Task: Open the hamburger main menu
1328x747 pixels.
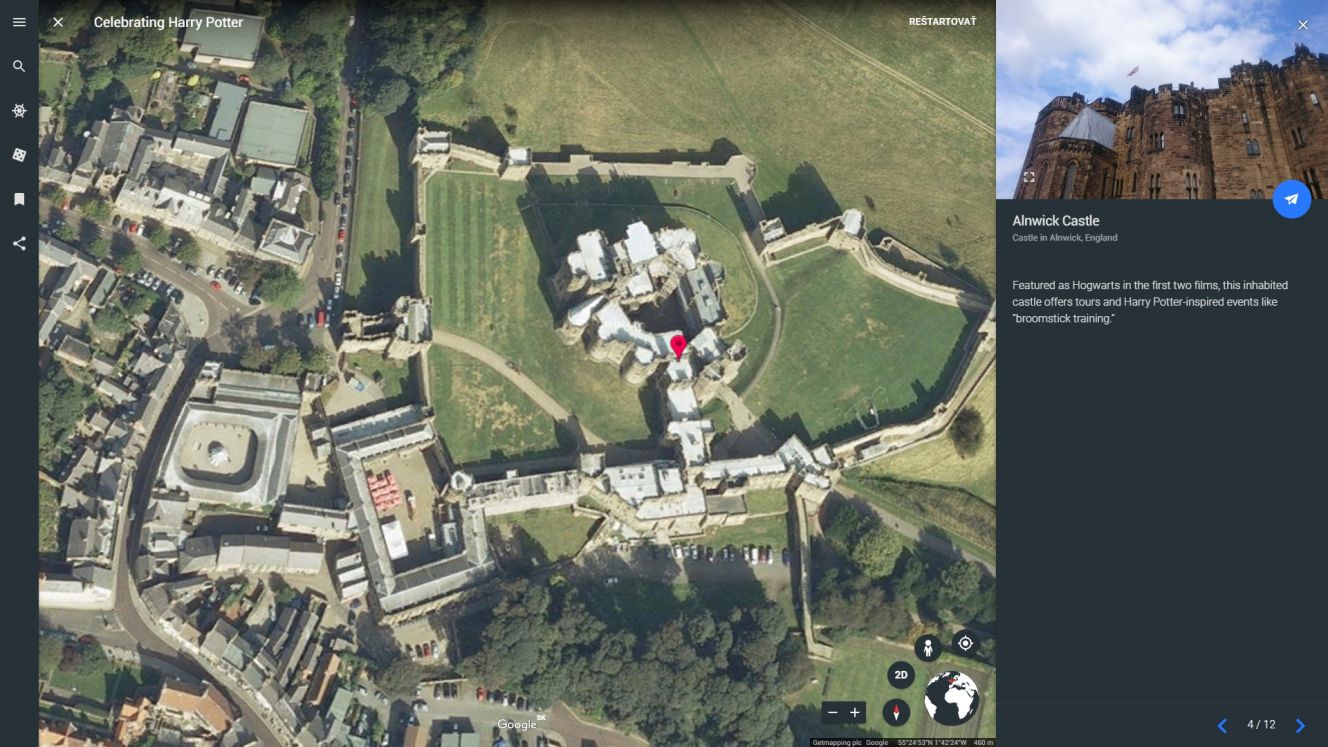Action: click(19, 22)
